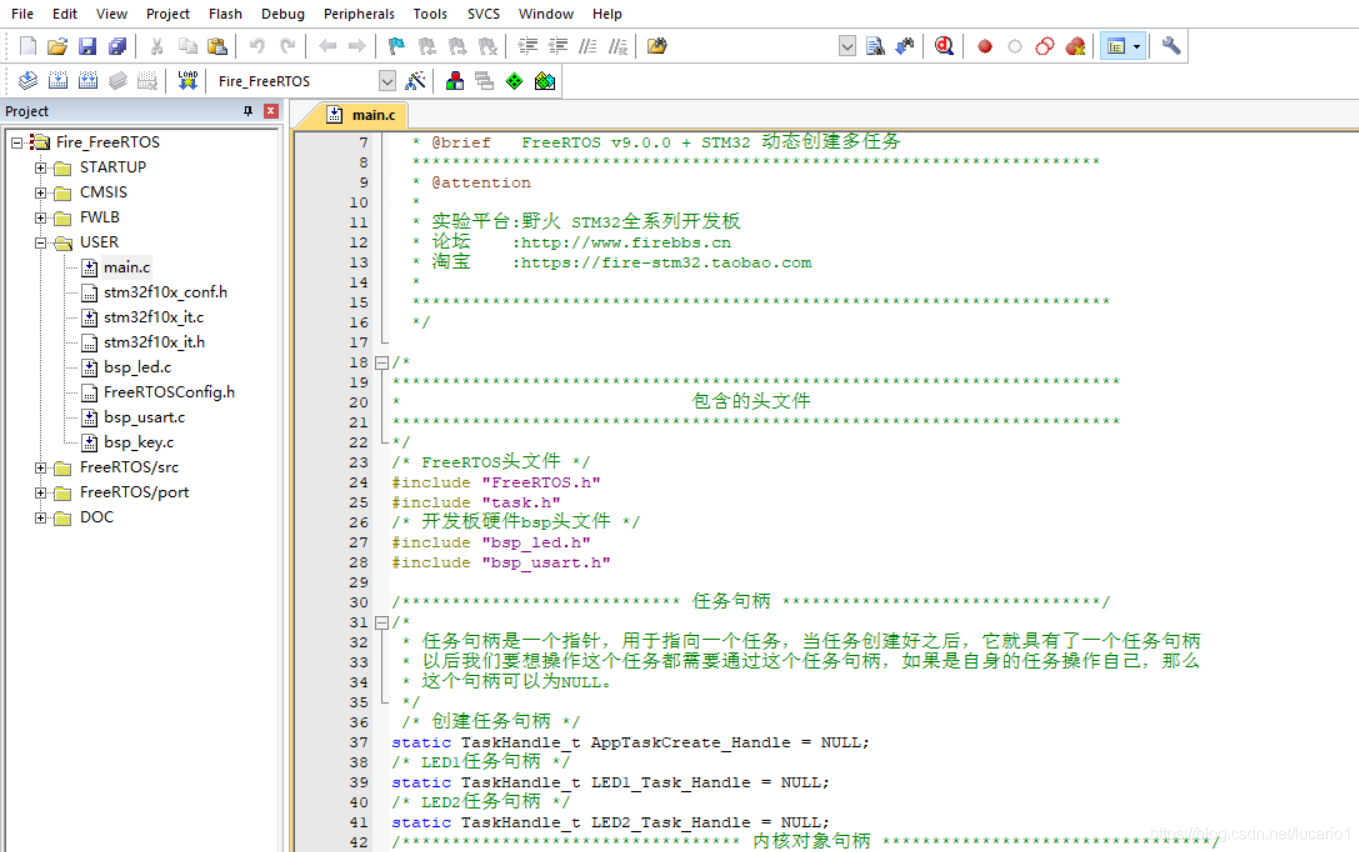Image resolution: width=1359 pixels, height=852 pixels.
Task: Click the Save All icon
Action: click(117, 46)
